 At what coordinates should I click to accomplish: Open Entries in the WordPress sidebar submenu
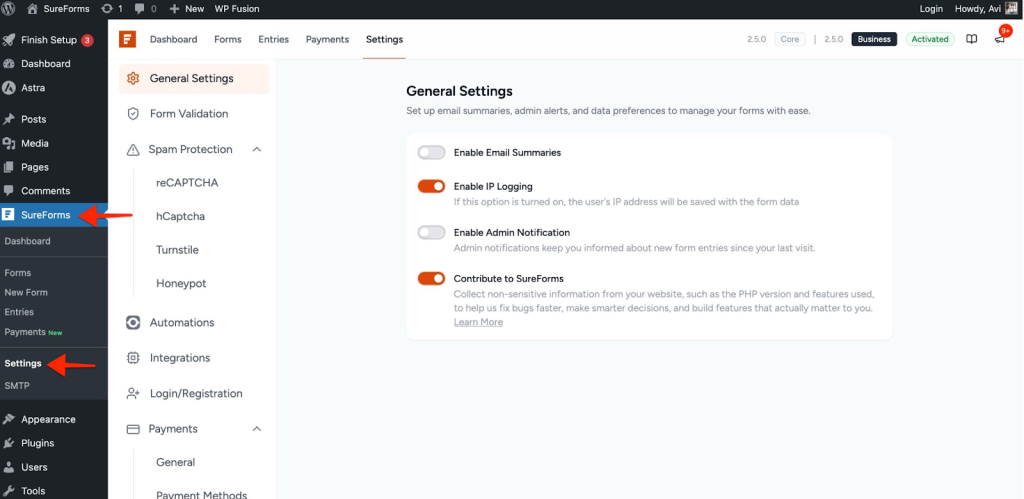[x=19, y=312]
